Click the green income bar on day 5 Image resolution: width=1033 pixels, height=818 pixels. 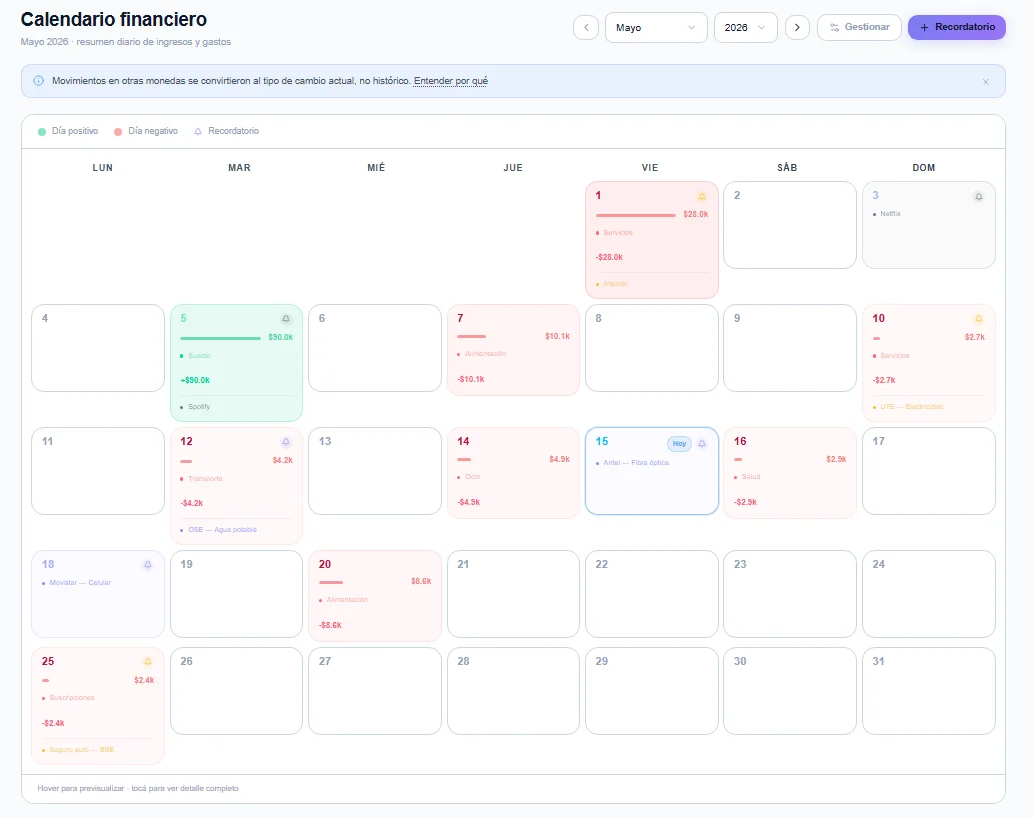coord(221,339)
